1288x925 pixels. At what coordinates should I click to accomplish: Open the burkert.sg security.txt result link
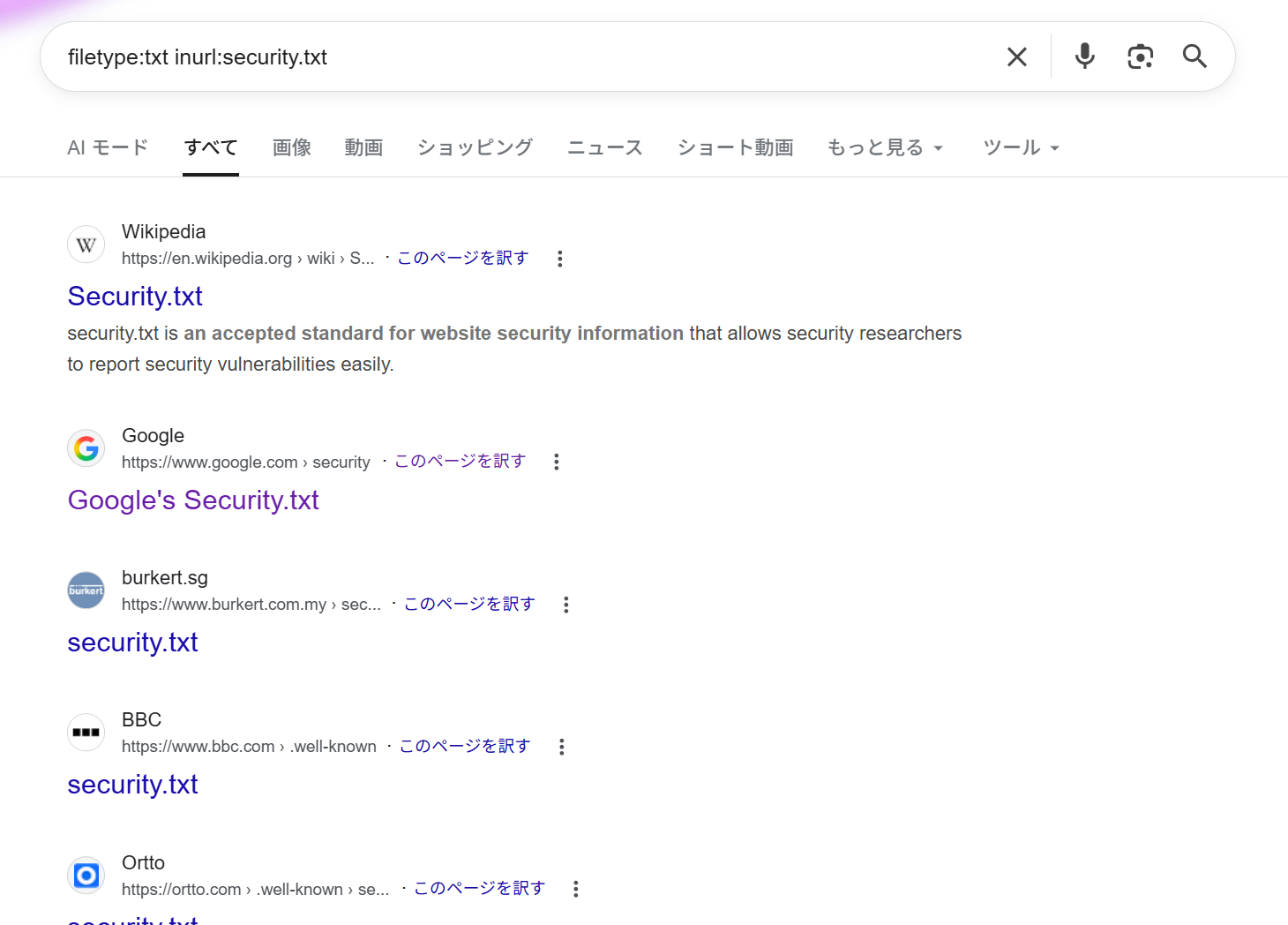coord(132,643)
